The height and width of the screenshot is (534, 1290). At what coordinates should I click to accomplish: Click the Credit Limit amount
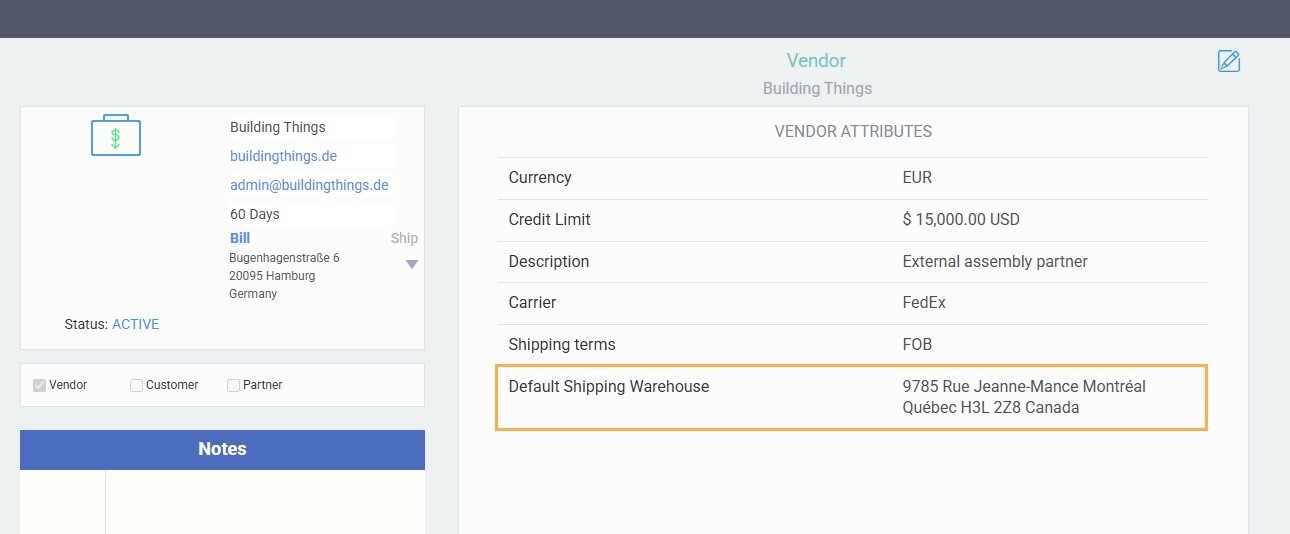960,220
